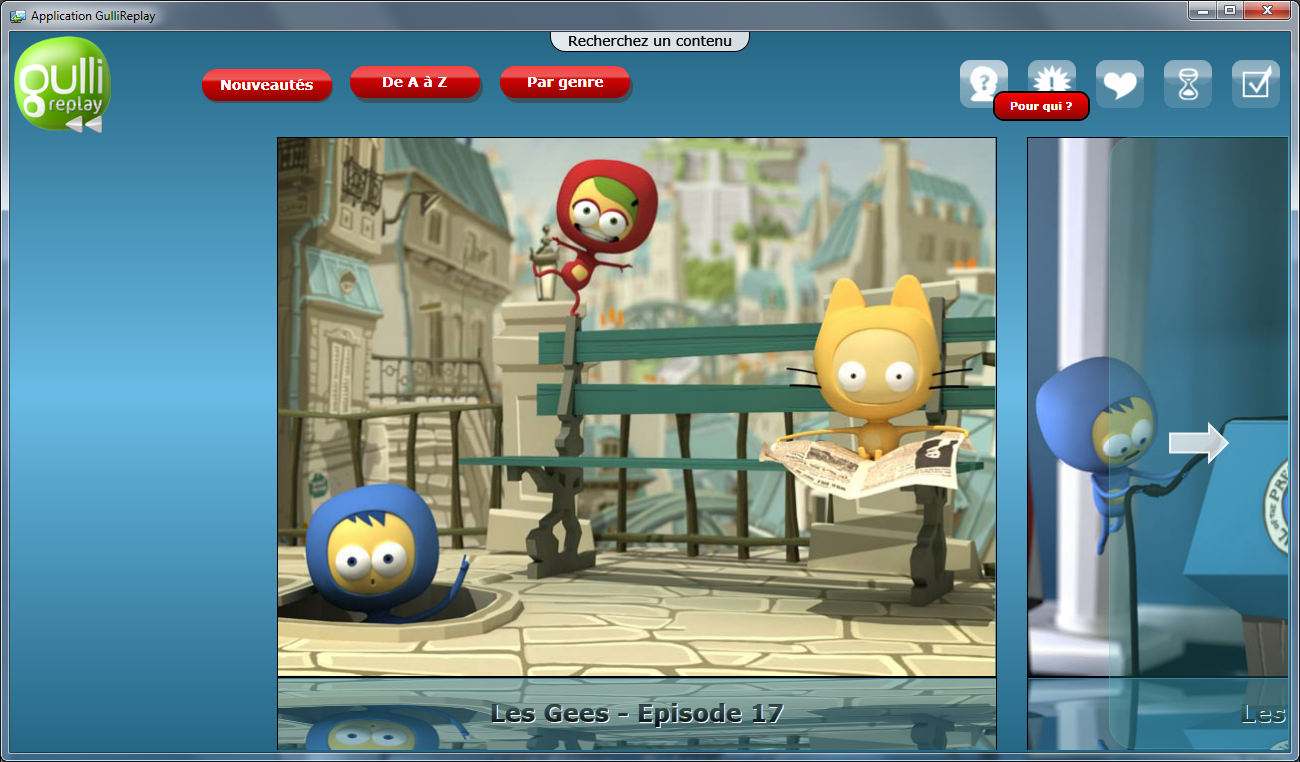
Task: Open favorites with the heart icon
Action: click(x=1120, y=84)
